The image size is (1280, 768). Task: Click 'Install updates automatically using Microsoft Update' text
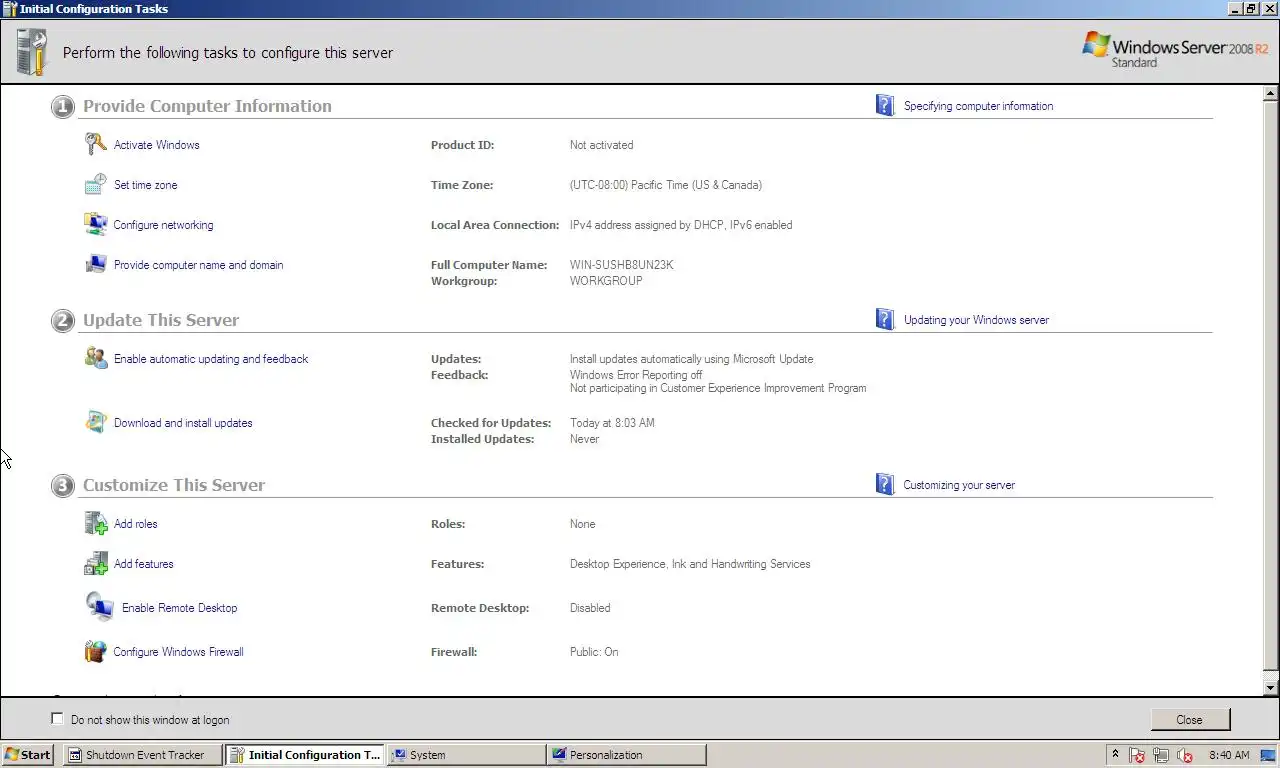click(691, 359)
